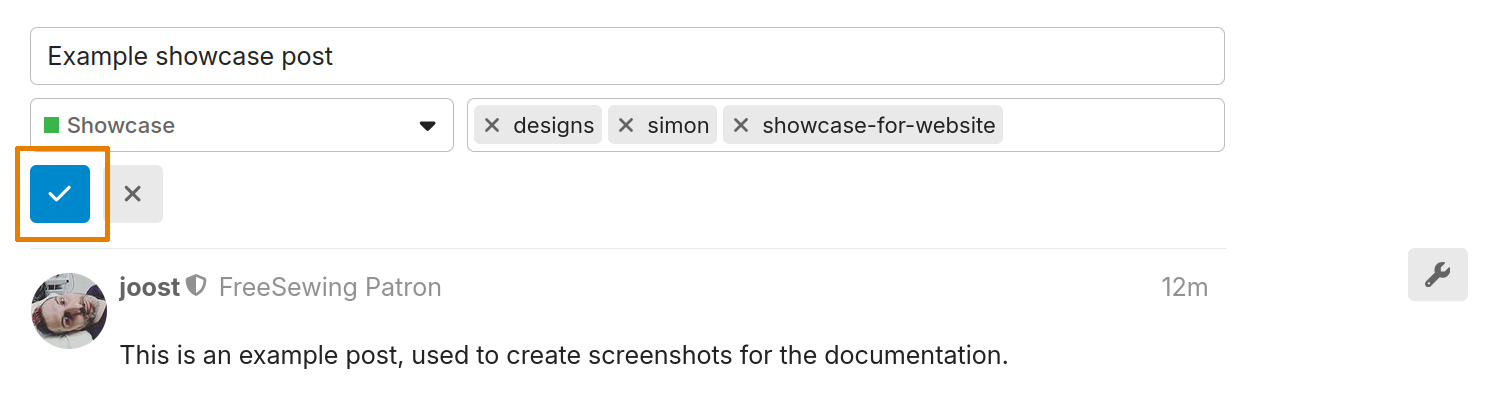Click the example post body text
This screenshot has height=394, width=1493.
tap(564, 354)
